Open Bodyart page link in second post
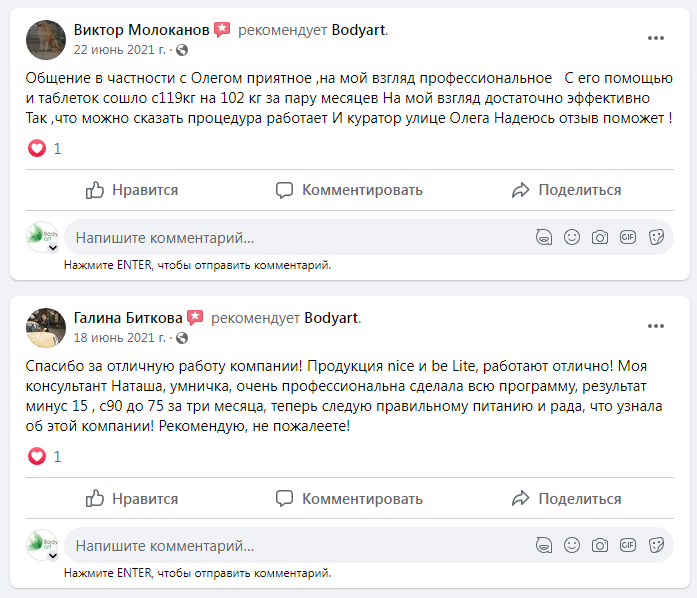 point(330,318)
